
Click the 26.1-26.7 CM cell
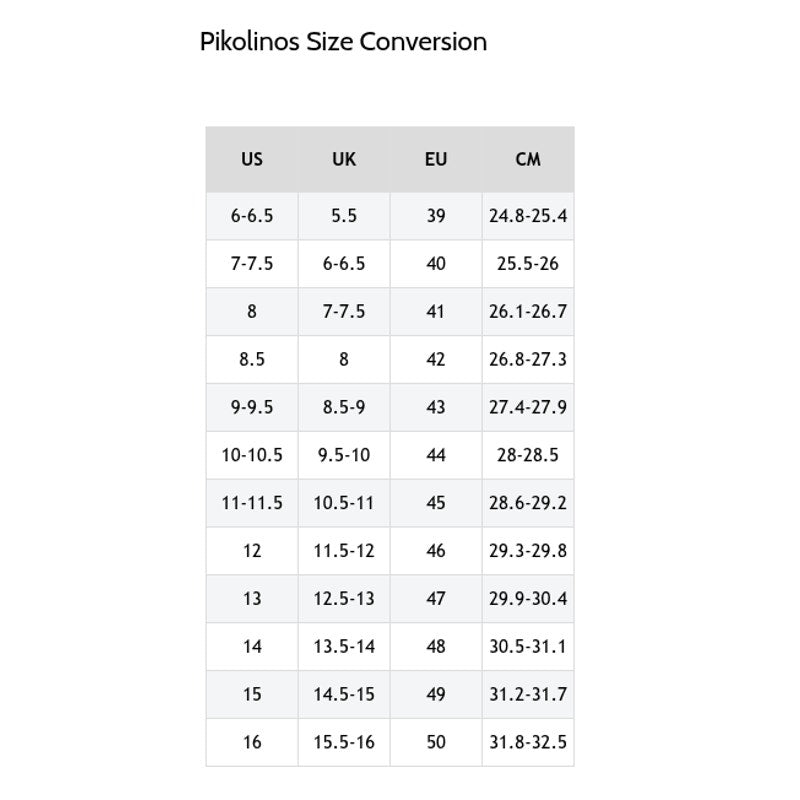coord(528,312)
